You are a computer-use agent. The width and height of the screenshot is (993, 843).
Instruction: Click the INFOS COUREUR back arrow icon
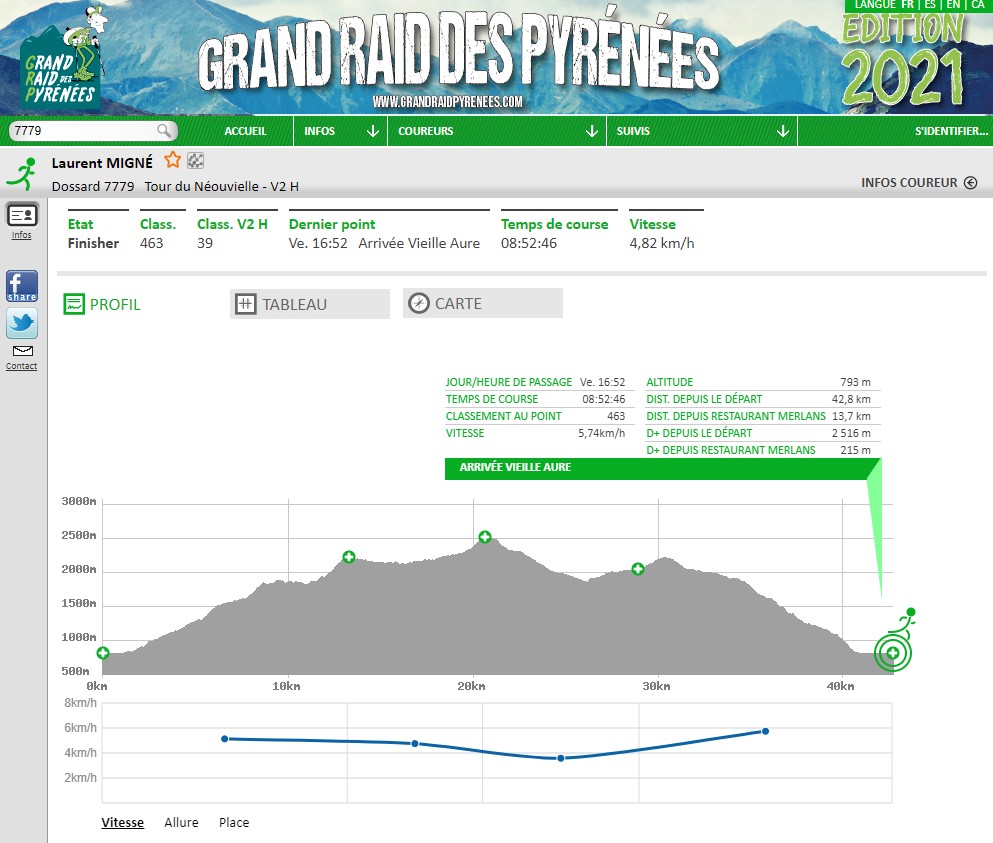pos(970,182)
